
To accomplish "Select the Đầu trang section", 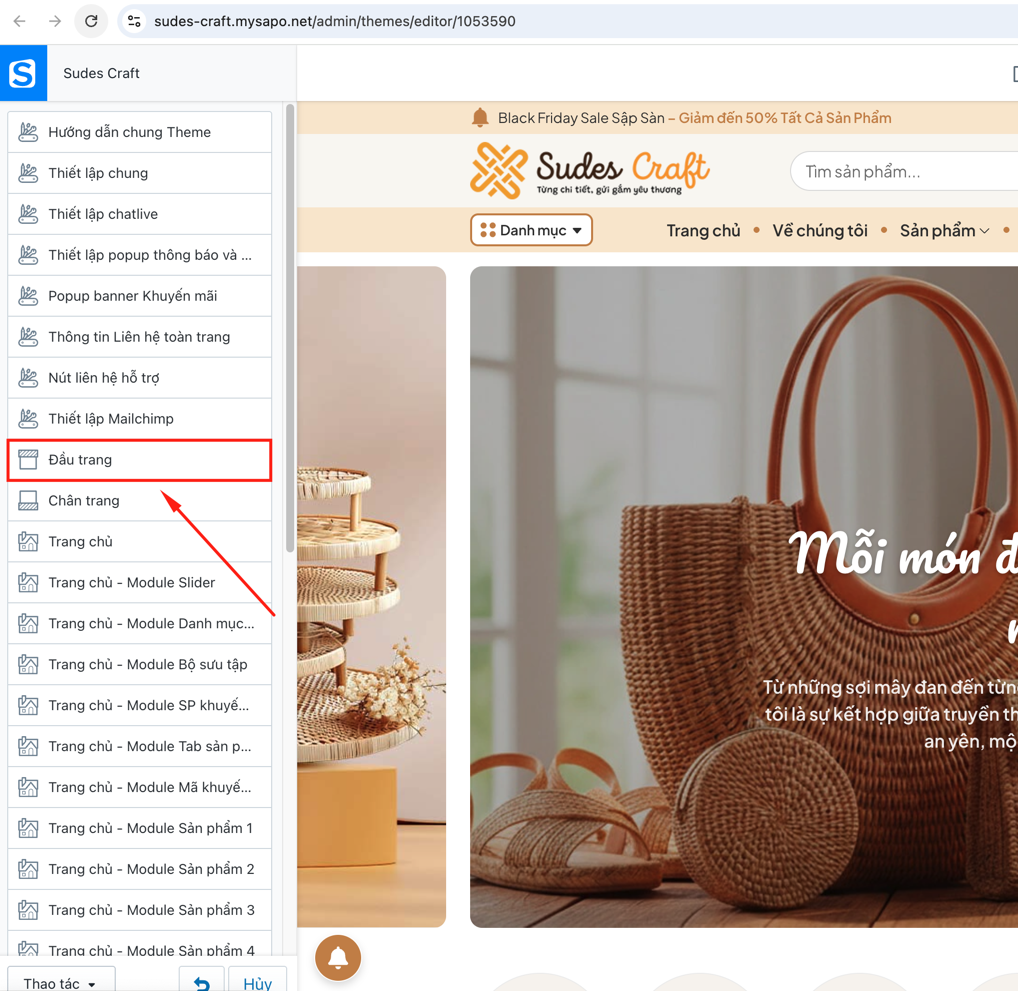I will pyautogui.click(x=140, y=460).
